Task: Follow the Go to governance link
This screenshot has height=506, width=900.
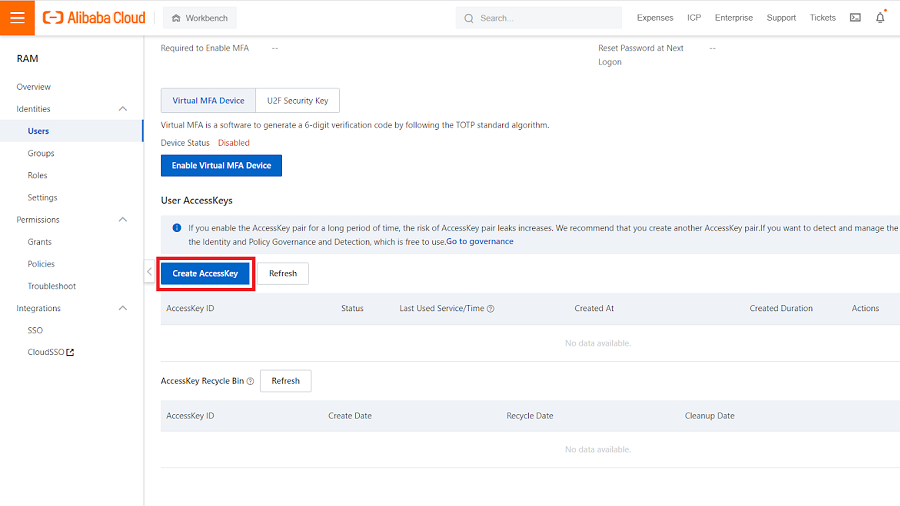Action: 480,242
